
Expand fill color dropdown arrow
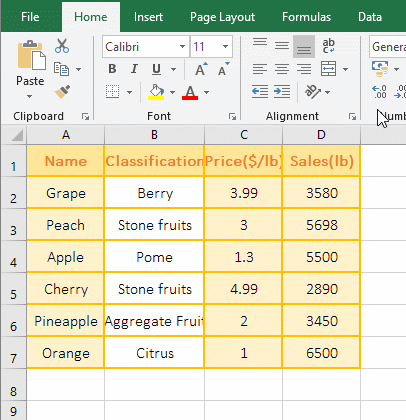[x=172, y=92]
